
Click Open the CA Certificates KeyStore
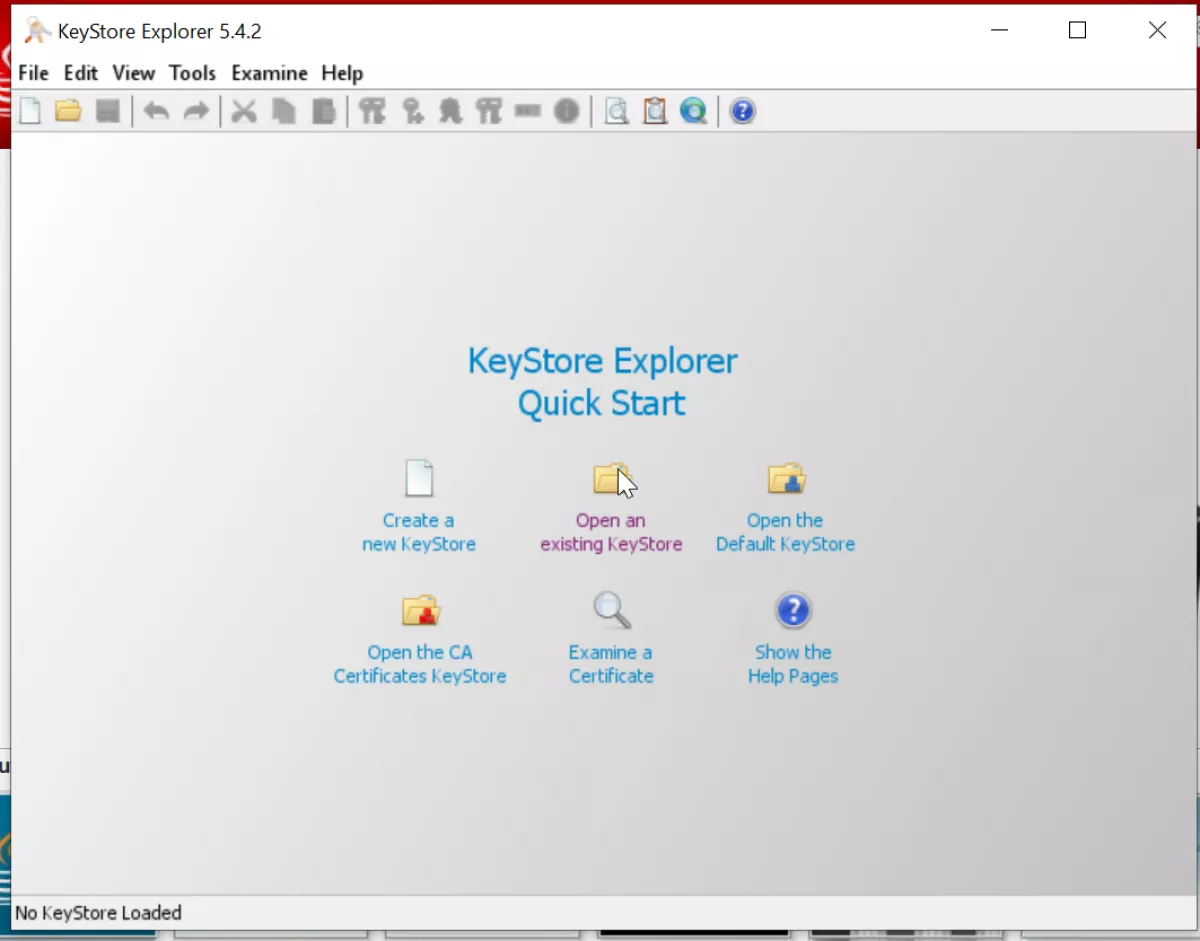[420, 638]
